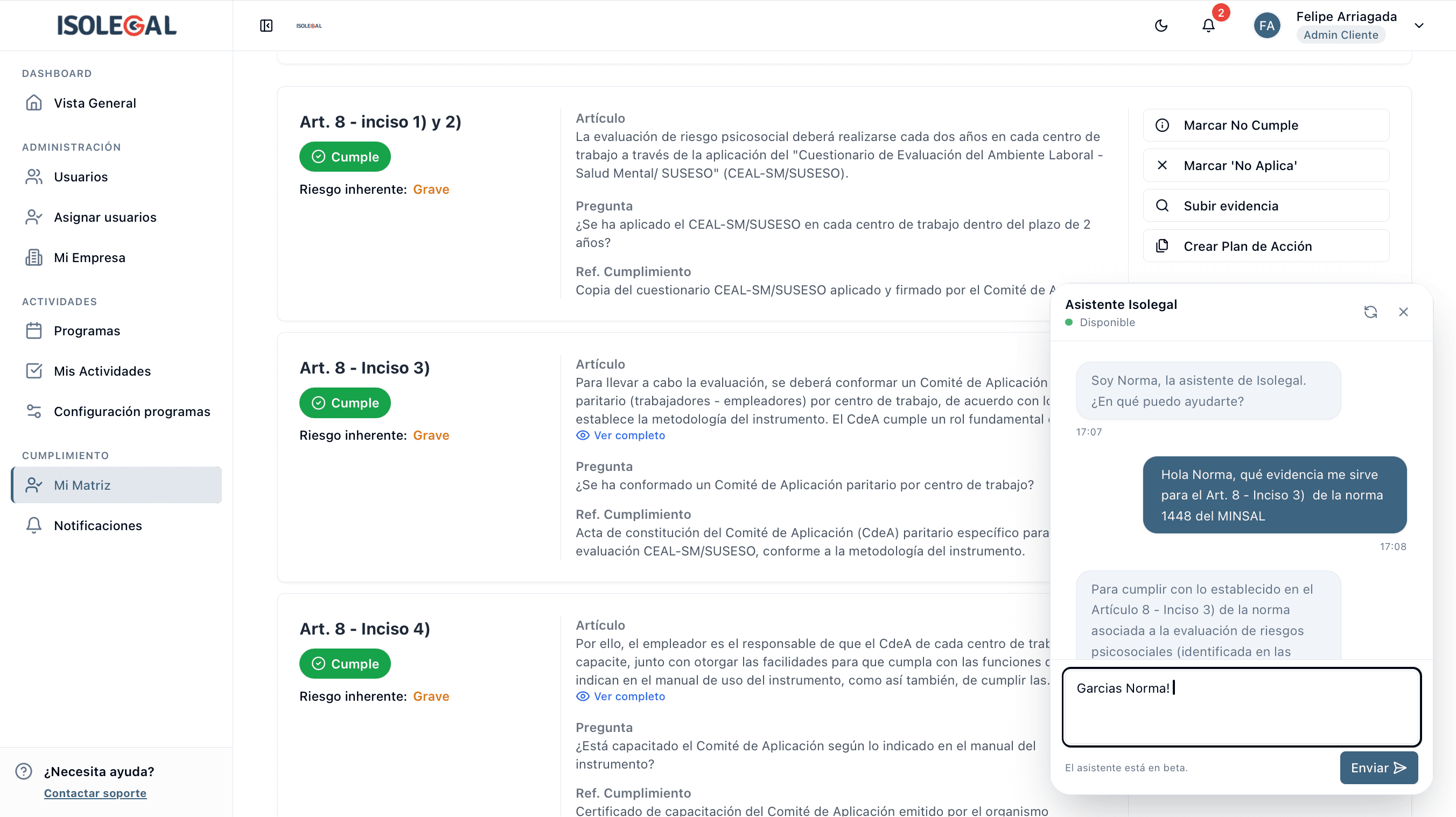Viewport: 1456px width, 817px height.
Task: Click the Art. 8 - Inciso 4) heading
Action: 365,629
